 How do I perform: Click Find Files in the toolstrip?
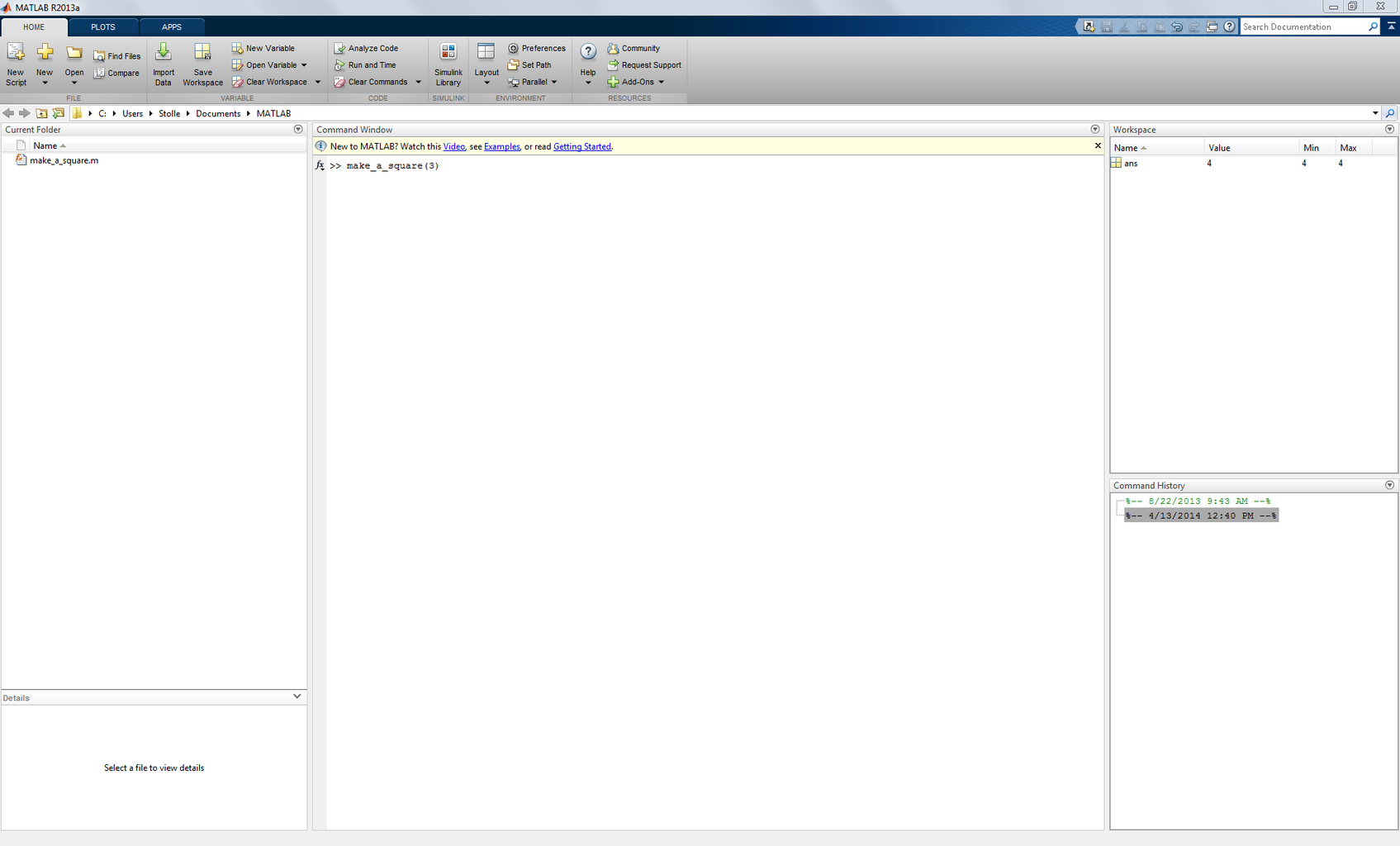coord(117,56)
